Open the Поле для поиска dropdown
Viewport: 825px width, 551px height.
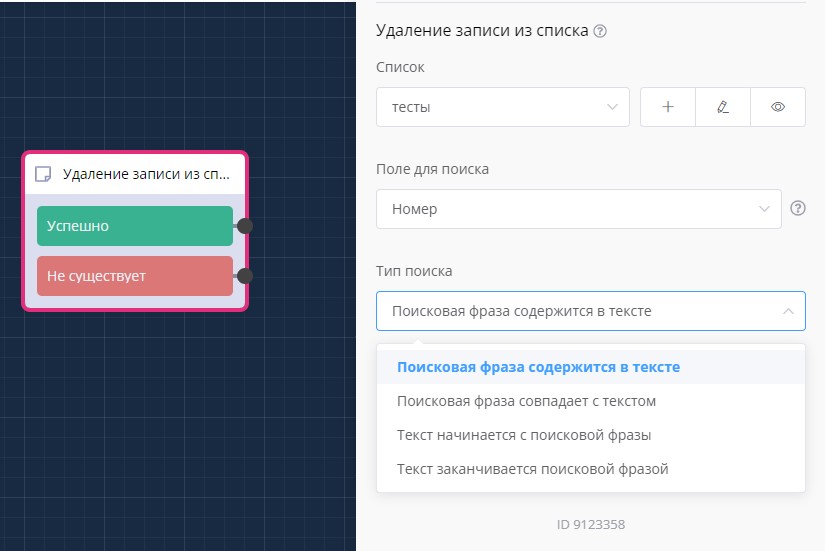578,209
